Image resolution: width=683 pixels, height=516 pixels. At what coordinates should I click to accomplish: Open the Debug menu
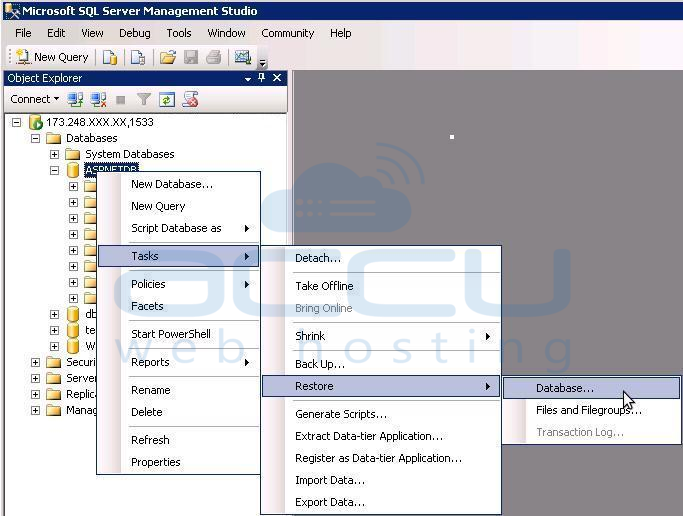[135, 33]
